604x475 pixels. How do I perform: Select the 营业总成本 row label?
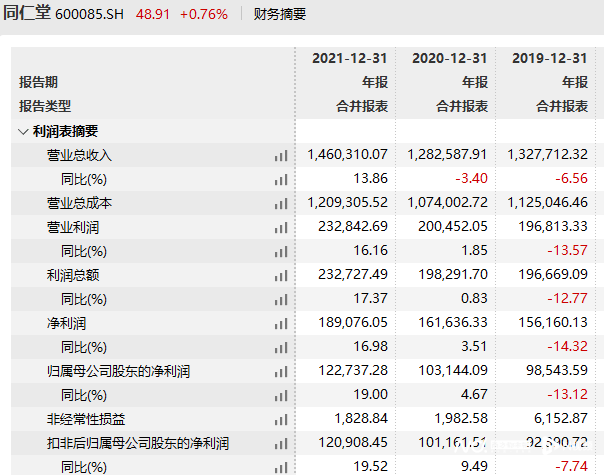[79, 203]
